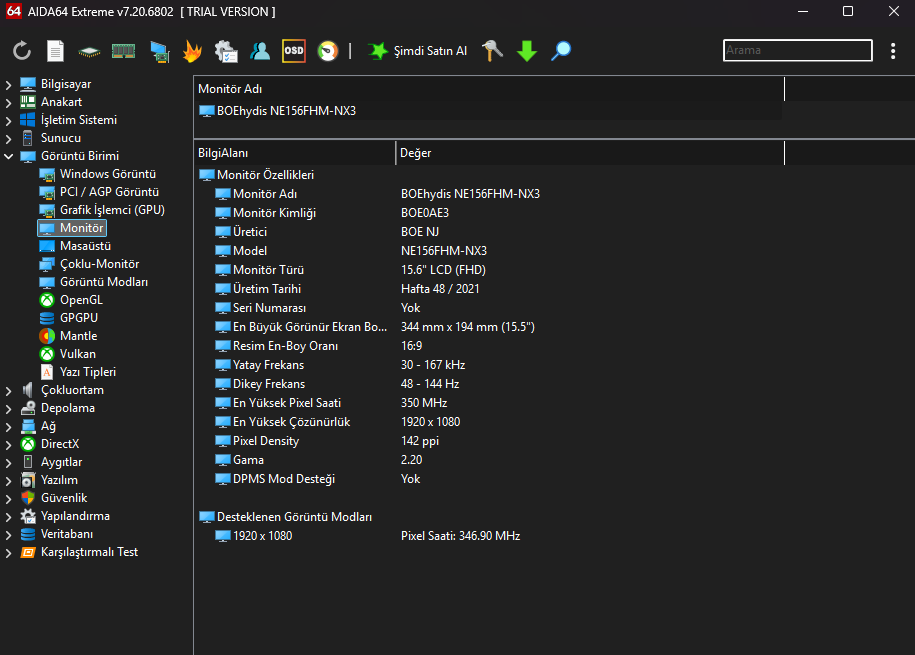The height and width of the screenshot is (655, 915).
Task: Click the GPGPU stacked disks icon
Action: click(47, 318)
